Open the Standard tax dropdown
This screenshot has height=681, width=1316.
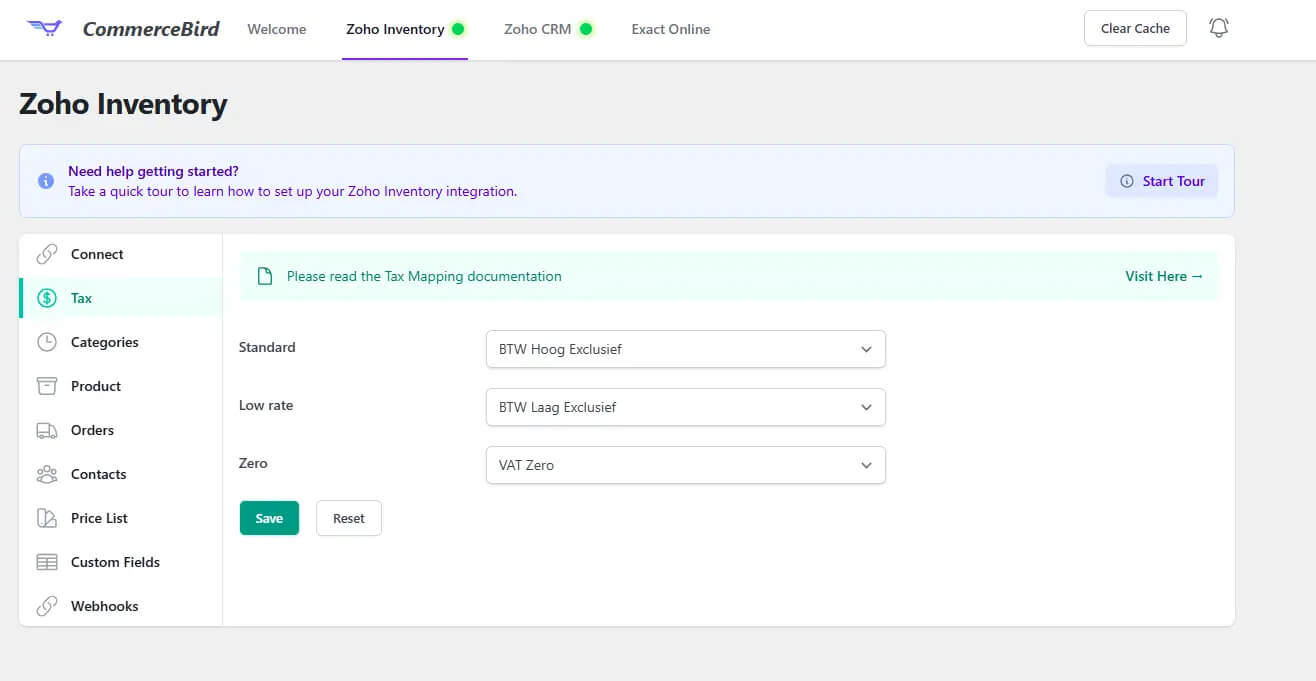684,349
